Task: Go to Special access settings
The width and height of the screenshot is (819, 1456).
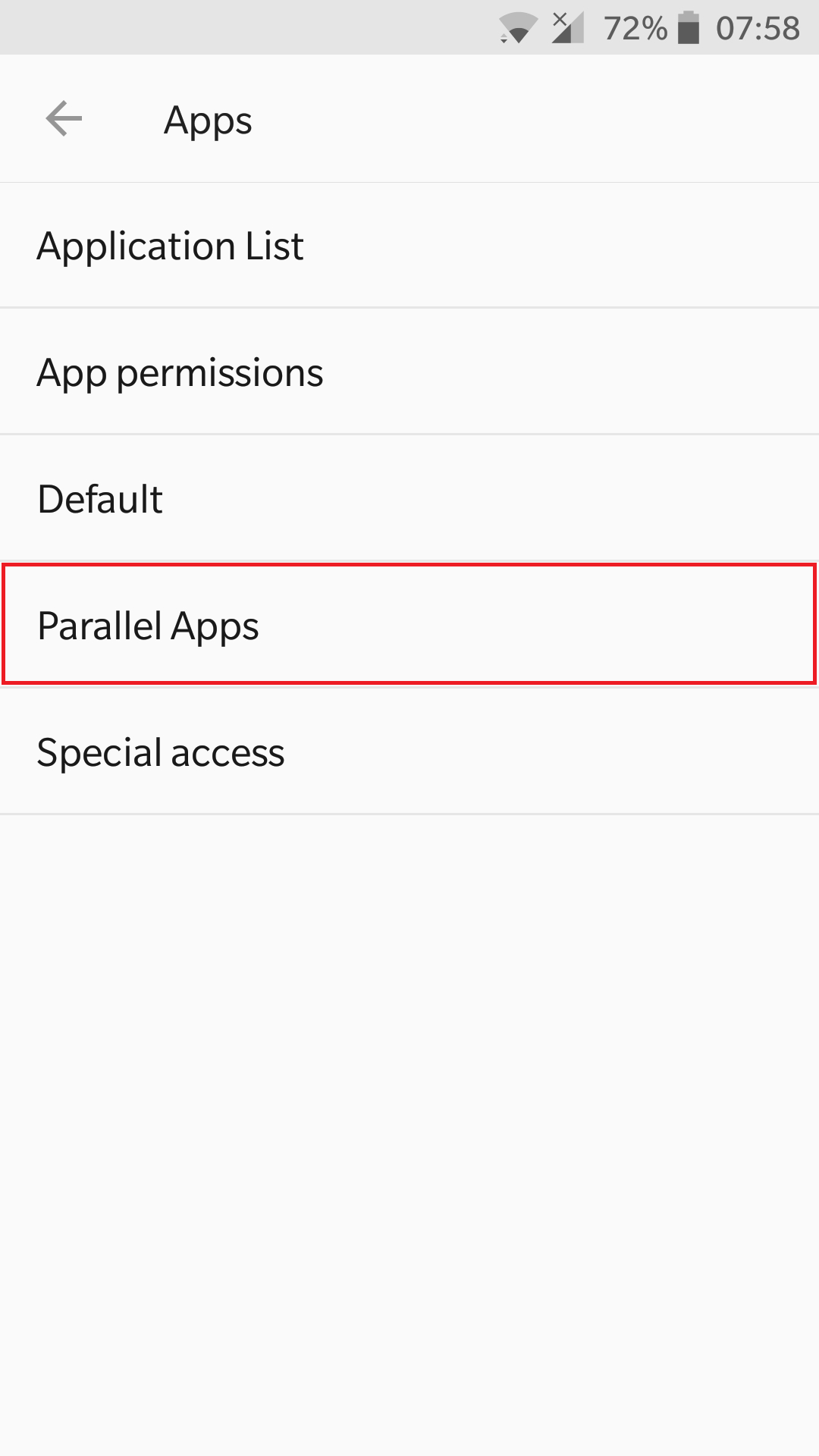Action: (409, 752)
